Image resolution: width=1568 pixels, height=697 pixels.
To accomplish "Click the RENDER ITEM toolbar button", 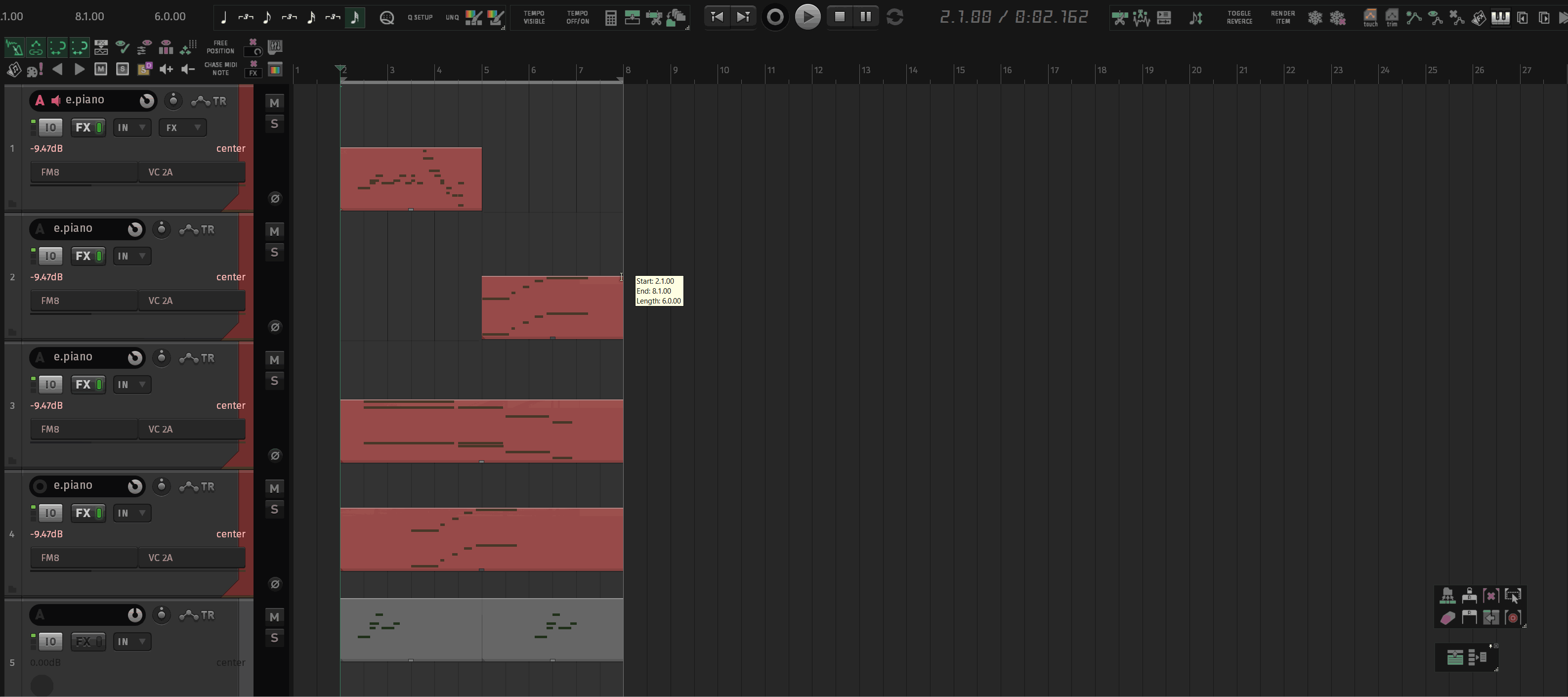I will 1282,18.
